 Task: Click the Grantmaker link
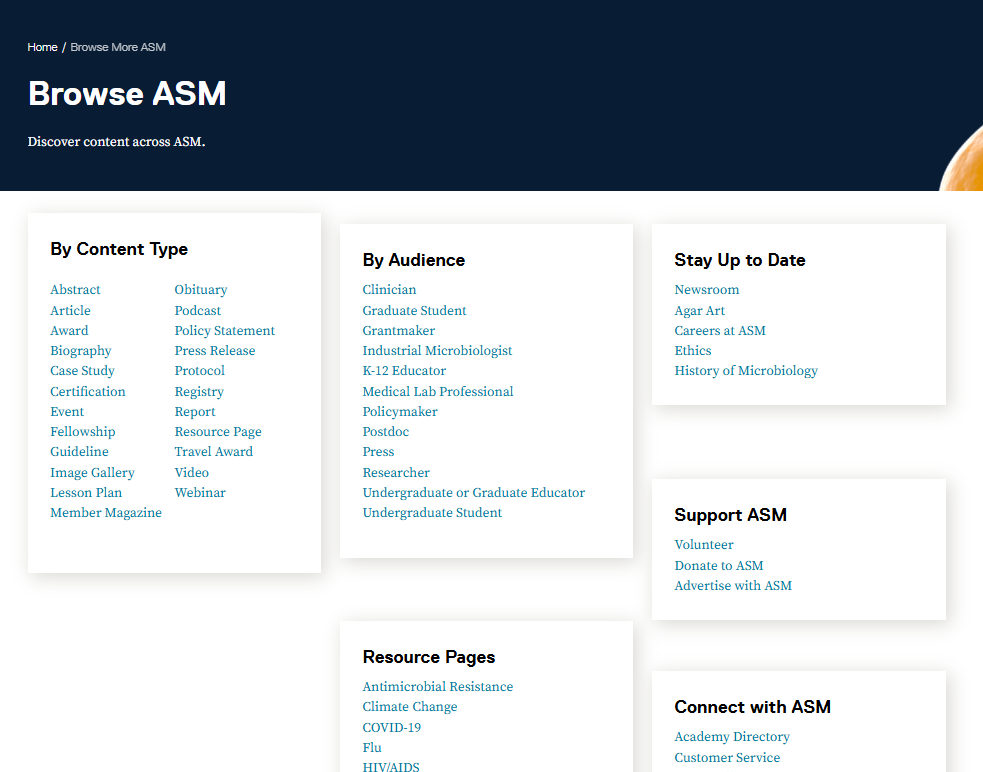[x=399, y=330]
